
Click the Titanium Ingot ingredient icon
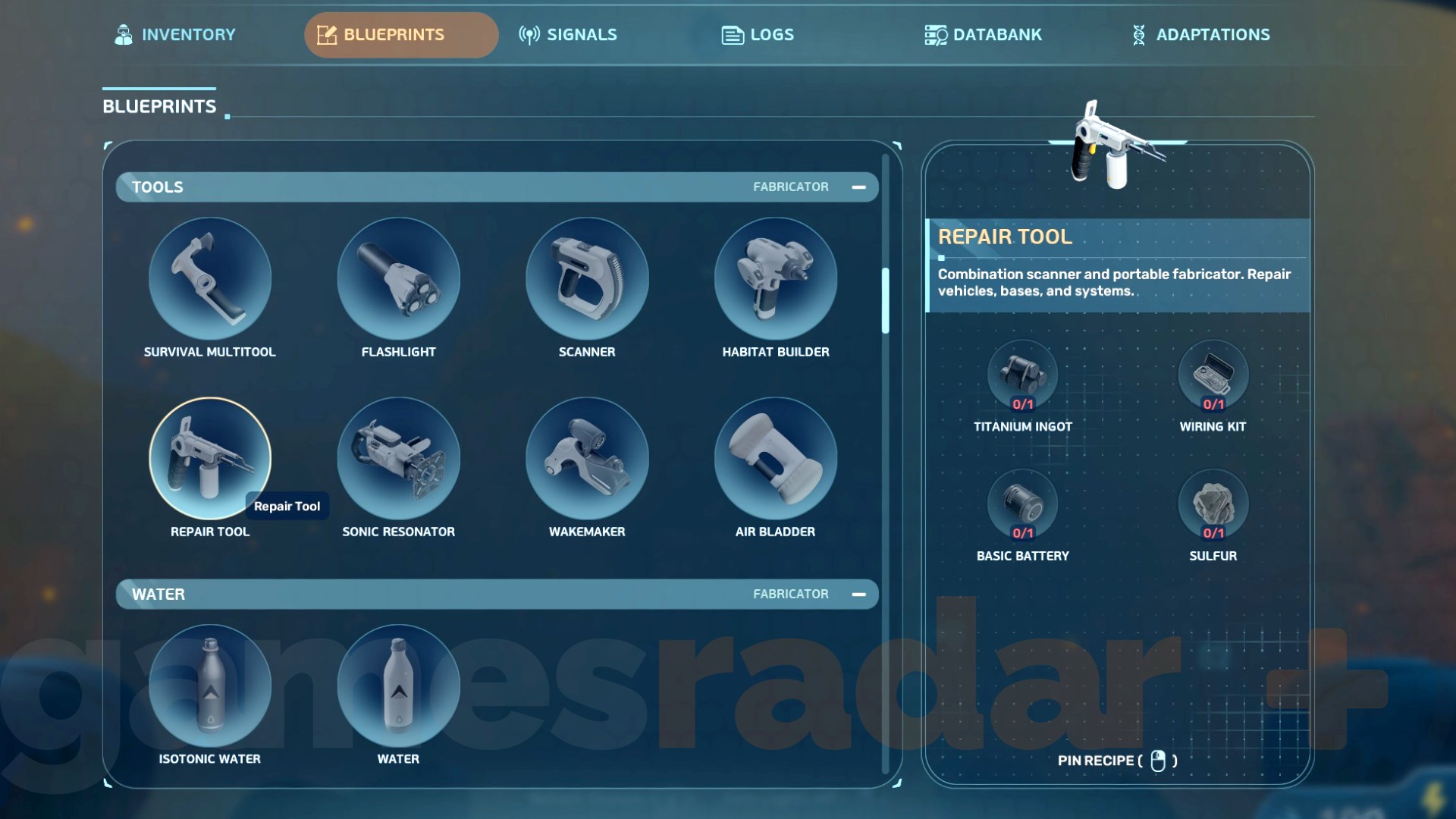1022,375
